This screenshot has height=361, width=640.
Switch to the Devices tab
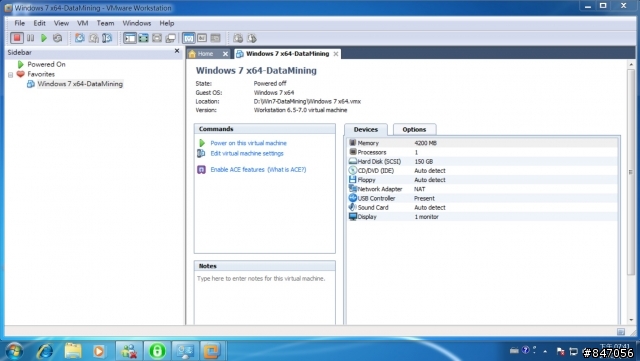(x=366, y=129)
